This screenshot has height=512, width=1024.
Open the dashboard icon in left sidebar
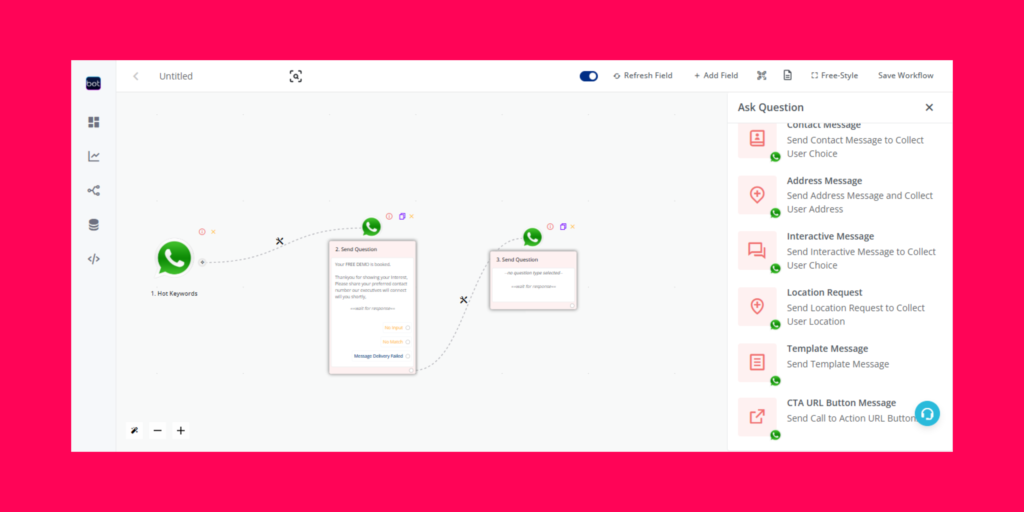click(93, 122)
